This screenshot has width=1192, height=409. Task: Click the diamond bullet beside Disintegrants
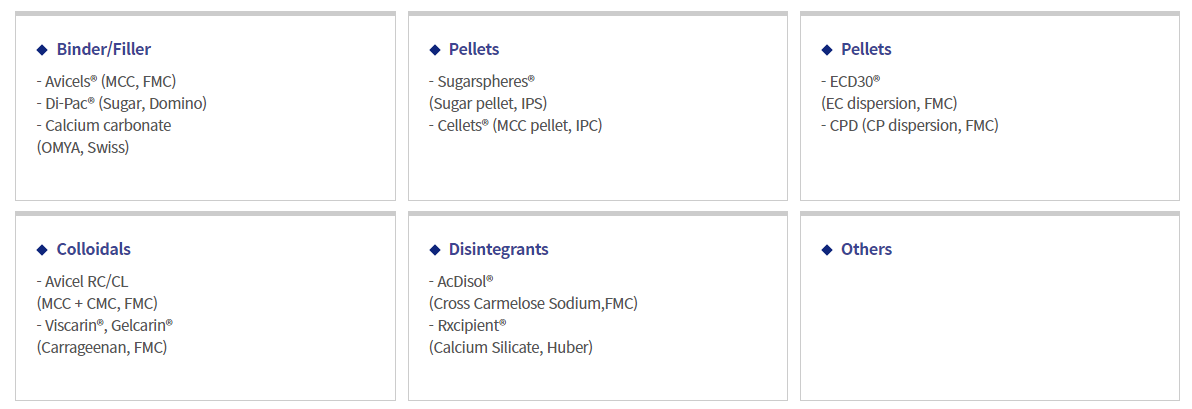click(434, 250)
